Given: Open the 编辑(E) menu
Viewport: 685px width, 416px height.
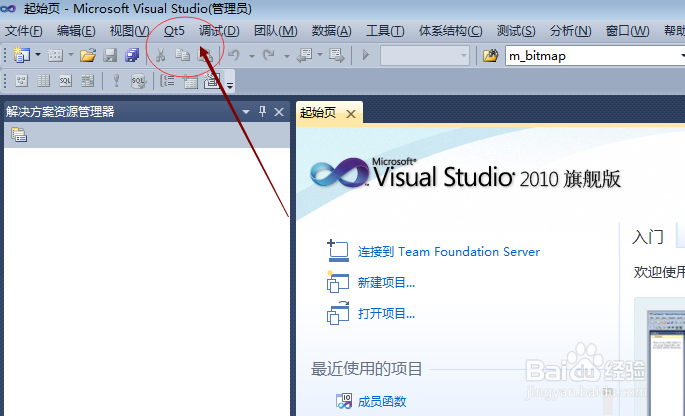Looking at the screenshot, I should point(76,31).
